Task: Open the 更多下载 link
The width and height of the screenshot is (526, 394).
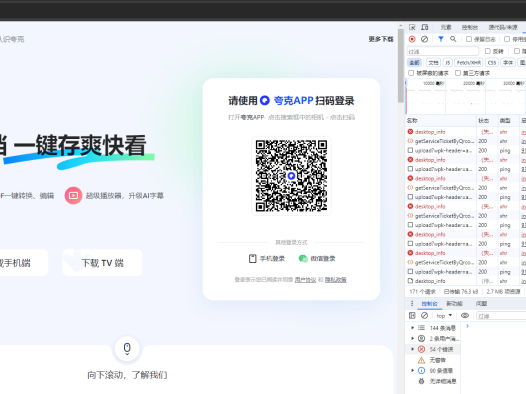Action: [381, 39]
